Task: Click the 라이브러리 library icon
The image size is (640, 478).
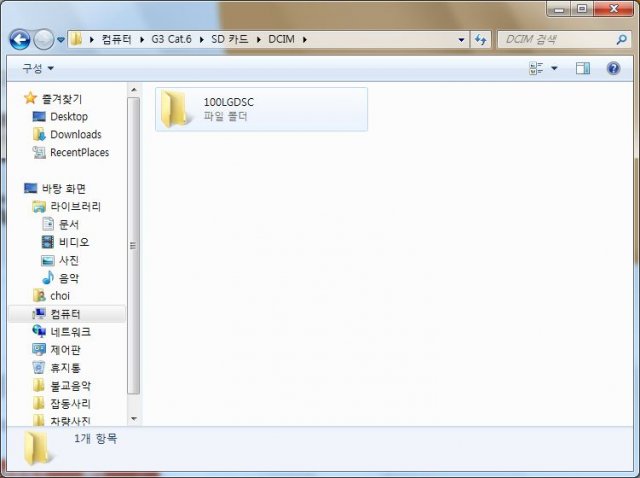Action: click(x=39, y=207)
